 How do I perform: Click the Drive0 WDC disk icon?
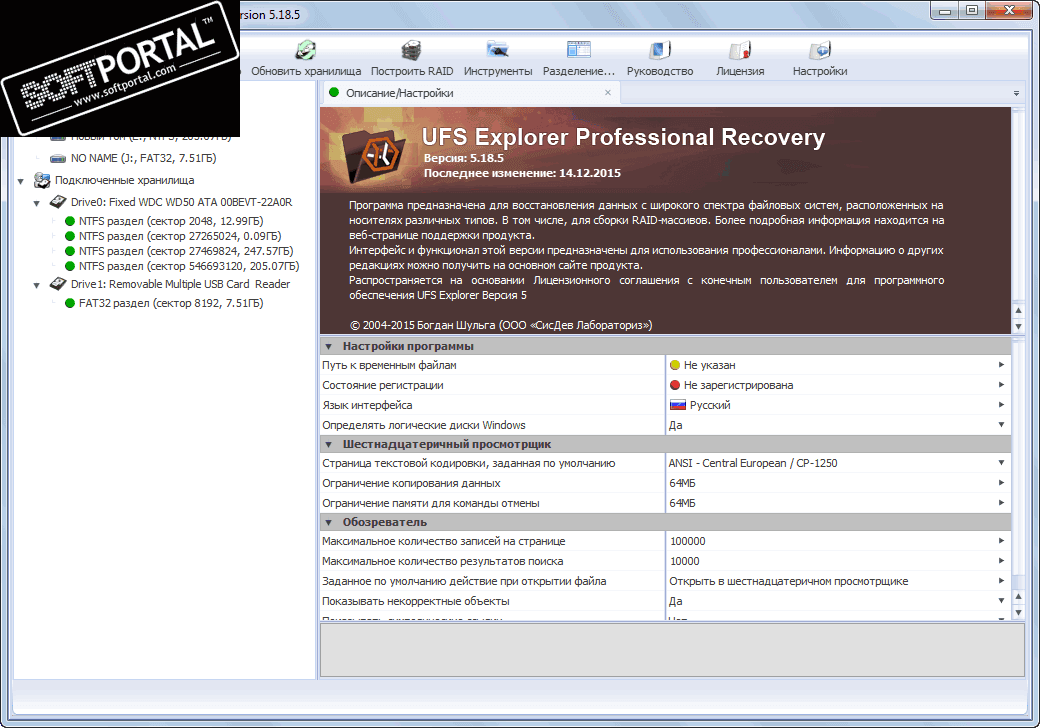58,202
